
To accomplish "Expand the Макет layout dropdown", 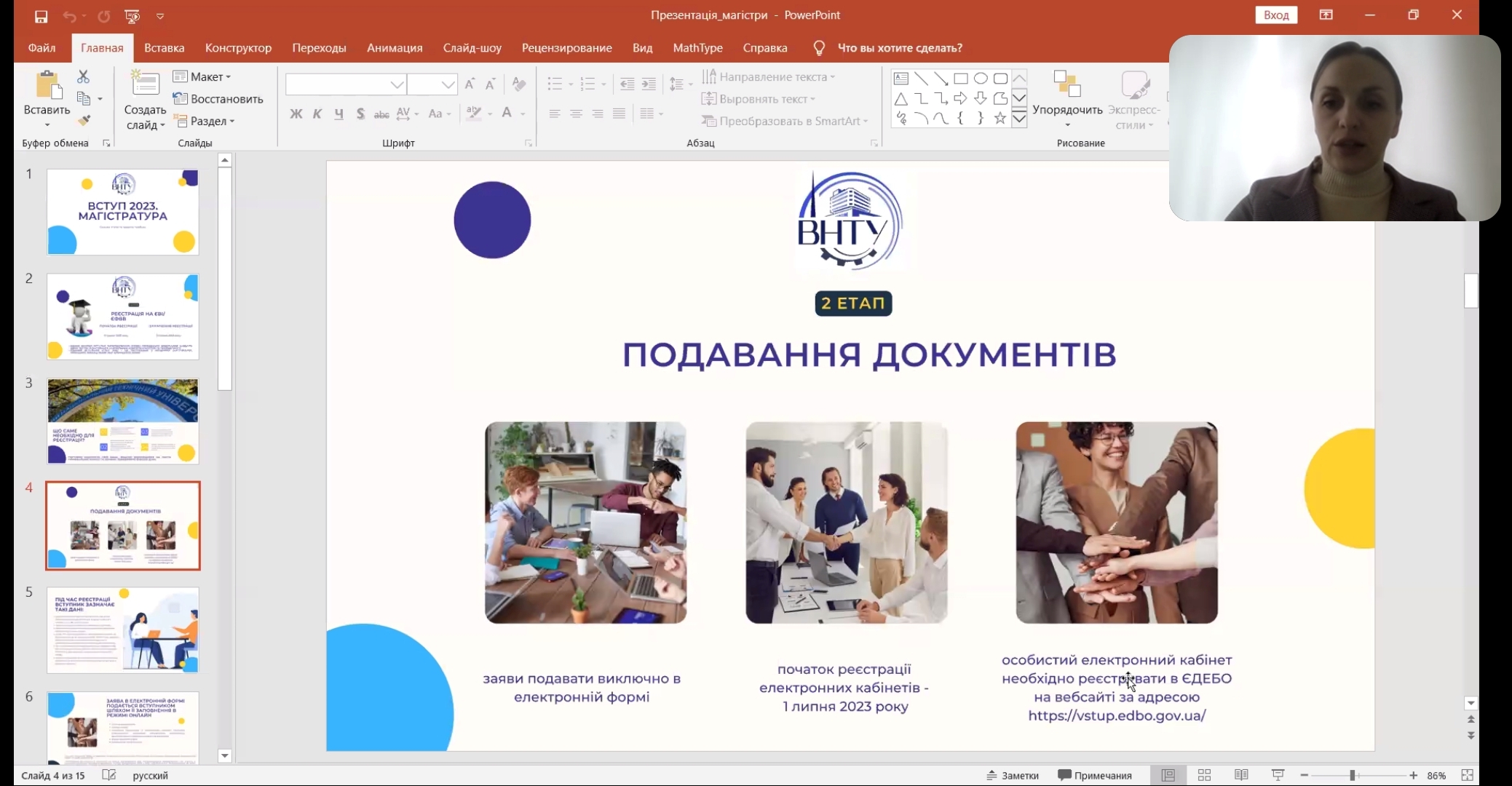I will pos(202,76).
